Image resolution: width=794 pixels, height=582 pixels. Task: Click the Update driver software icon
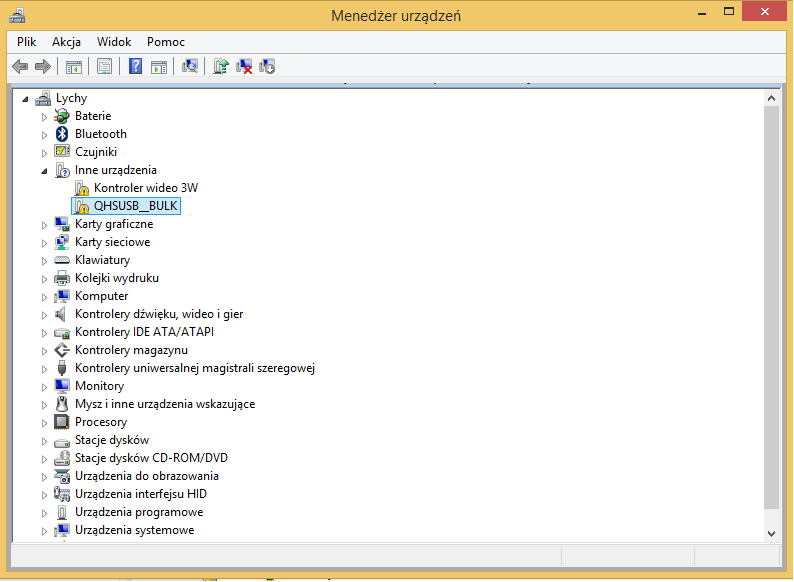(221, 67)
